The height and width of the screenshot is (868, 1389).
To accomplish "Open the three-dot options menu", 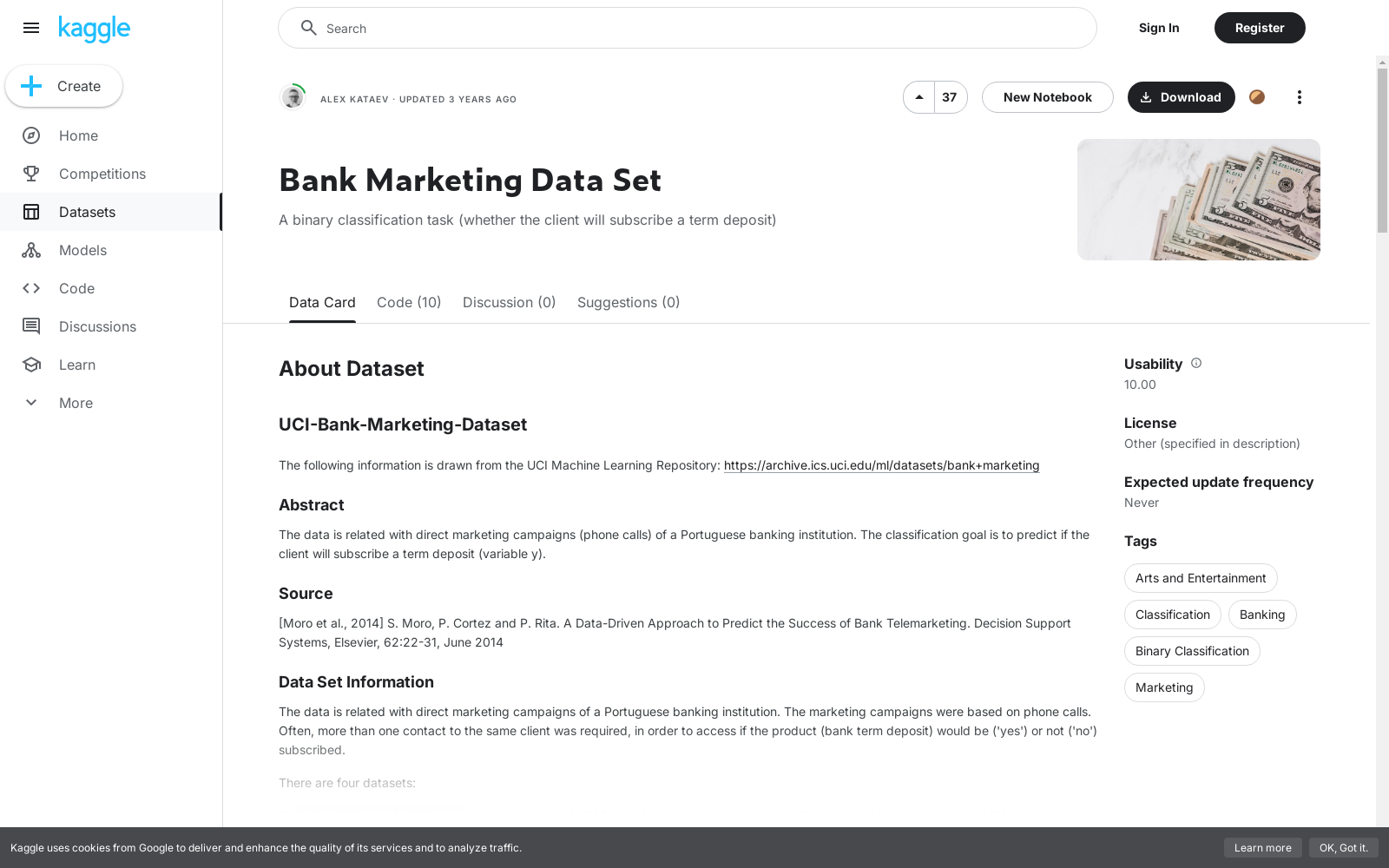I will [x=1299, y=97].
